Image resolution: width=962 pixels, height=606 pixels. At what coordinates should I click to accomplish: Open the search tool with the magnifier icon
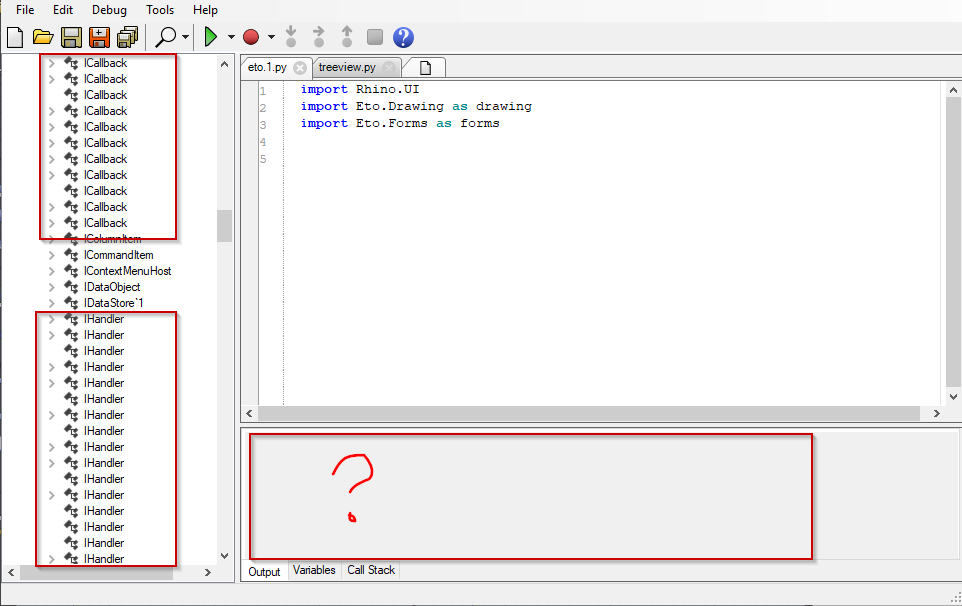(164, 36)
